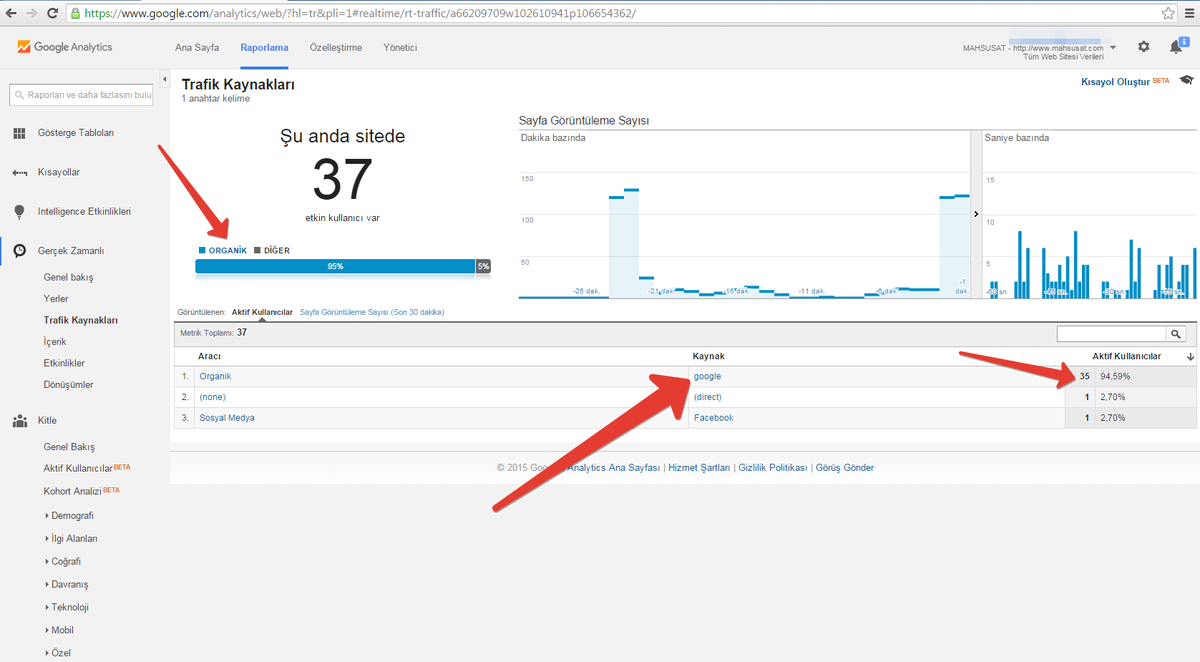
Task: Switch view to Sayfa Görüntüleme Sayısı (Son 30 dakika)
Action: [x=372, y=312]
